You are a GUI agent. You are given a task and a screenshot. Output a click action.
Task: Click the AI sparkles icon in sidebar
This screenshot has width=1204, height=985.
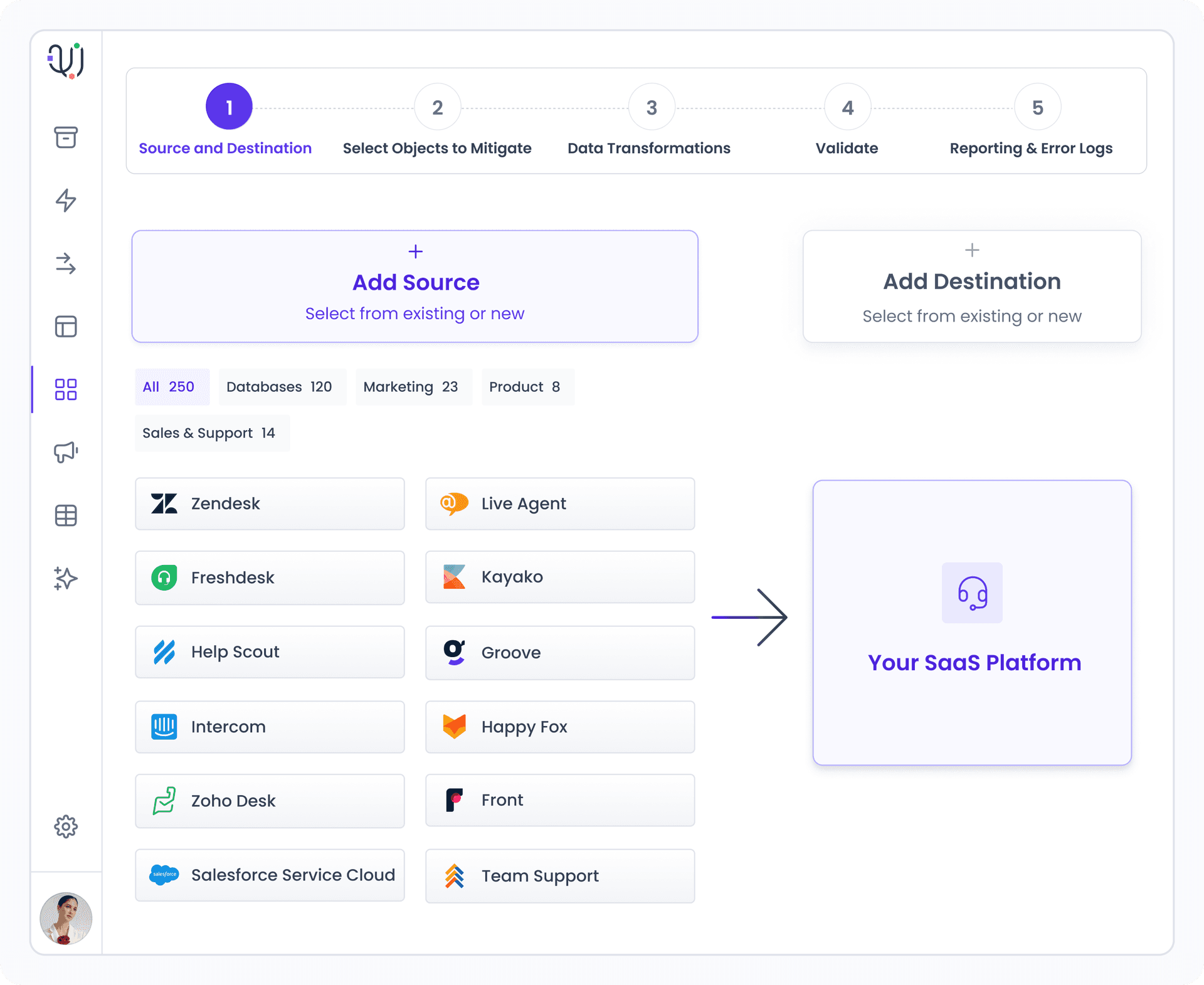tap(65, 578)
